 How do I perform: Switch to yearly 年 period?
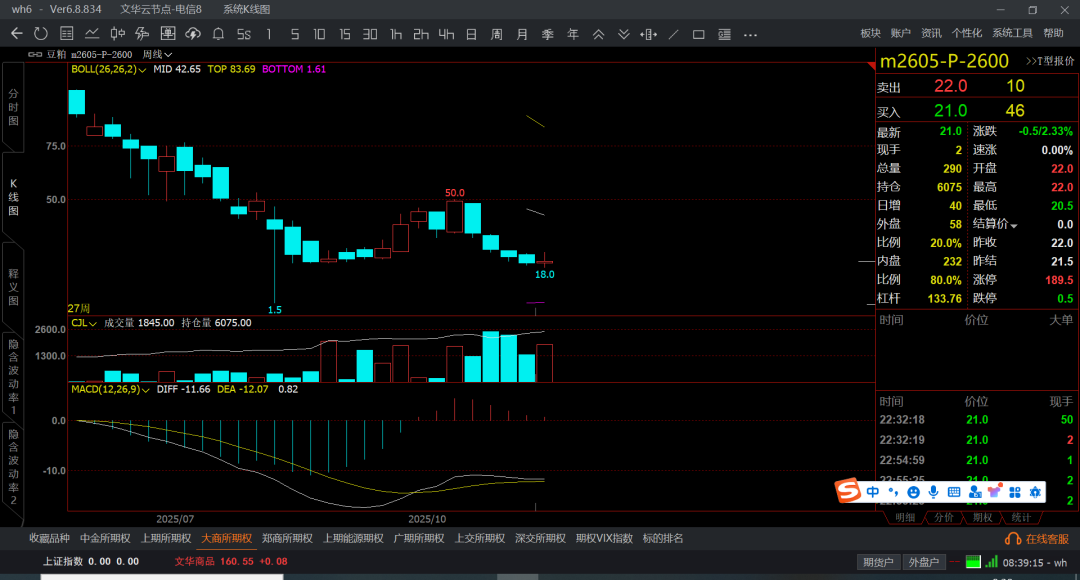(572, 34)
